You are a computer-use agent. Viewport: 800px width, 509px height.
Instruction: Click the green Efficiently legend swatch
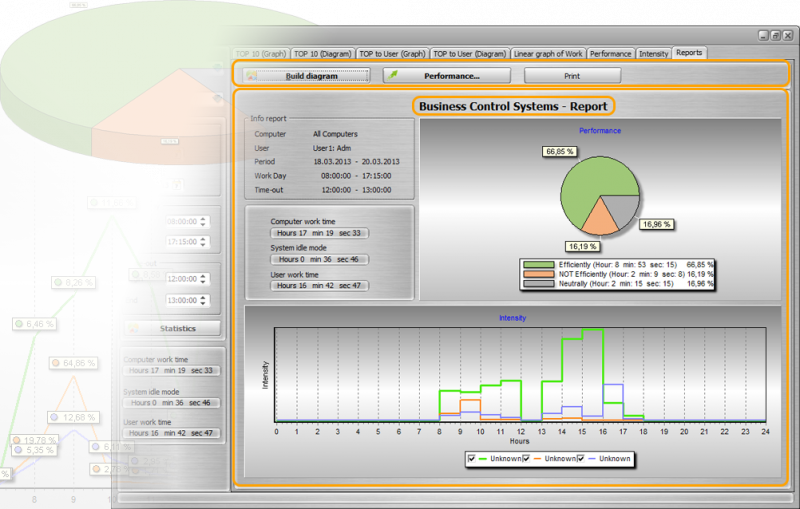(x=539, y=265)
